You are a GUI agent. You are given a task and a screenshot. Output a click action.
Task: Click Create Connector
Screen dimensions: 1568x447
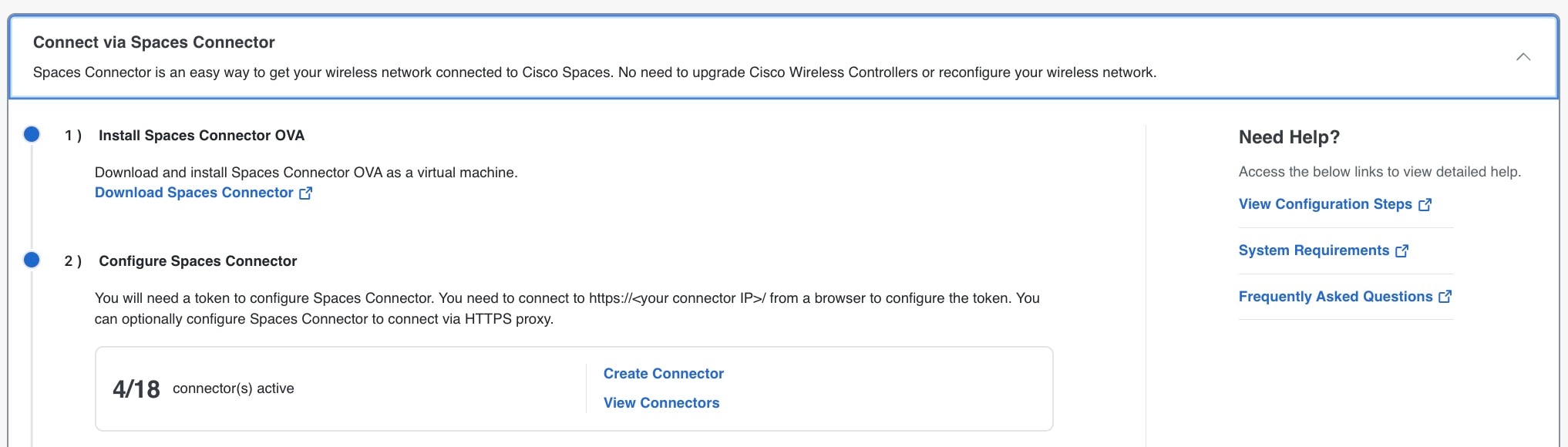[x=664, y=374]
